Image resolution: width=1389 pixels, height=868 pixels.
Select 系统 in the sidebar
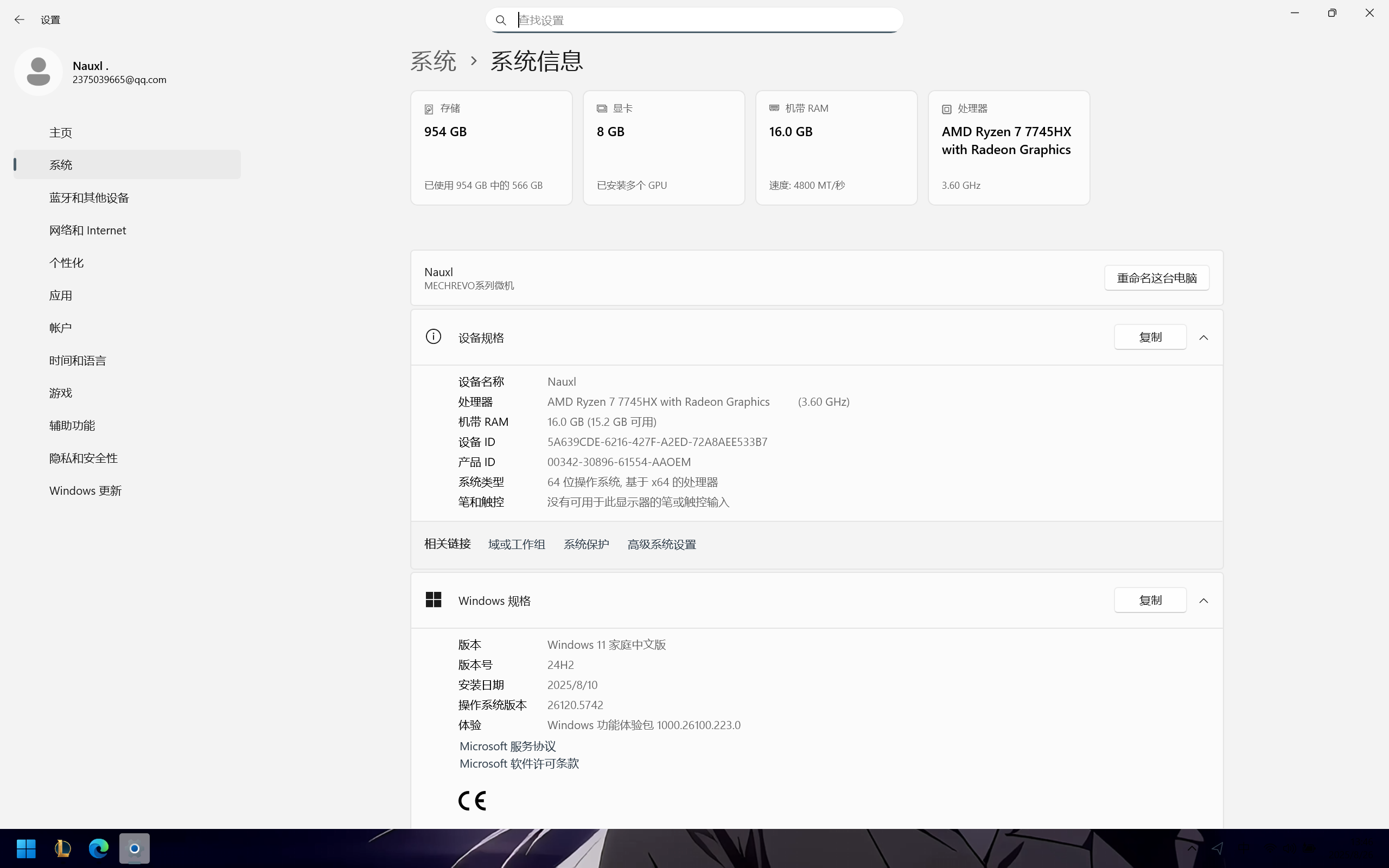click(x=127, y=165)
